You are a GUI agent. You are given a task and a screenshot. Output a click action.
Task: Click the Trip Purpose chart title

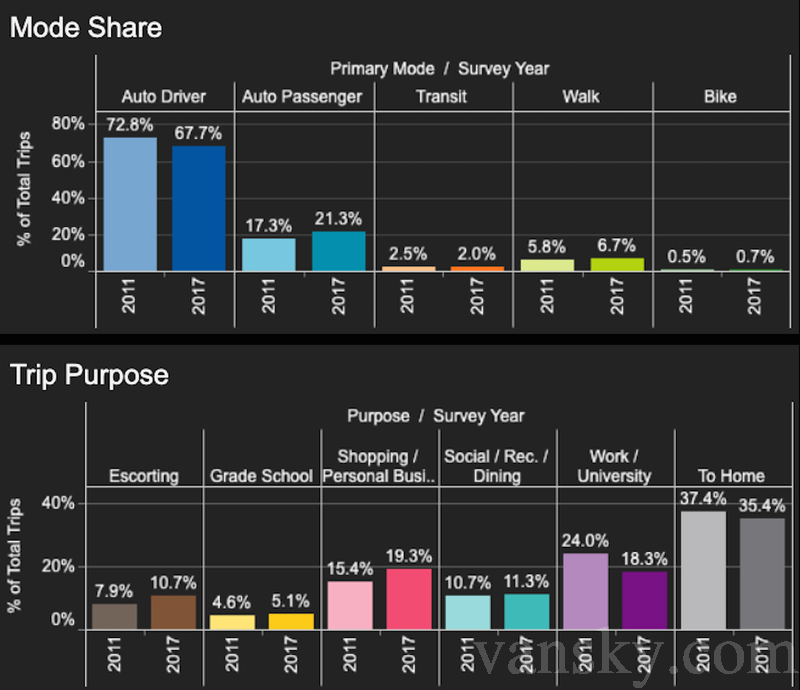tap(89, 375)
